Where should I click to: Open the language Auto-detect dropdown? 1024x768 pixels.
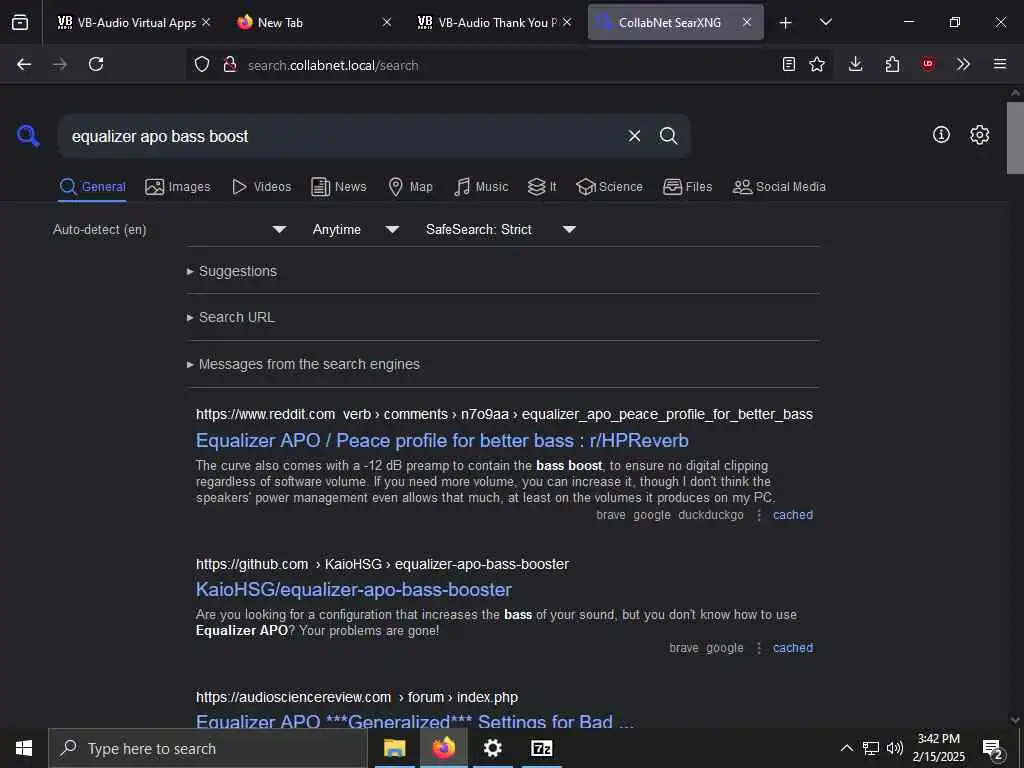point(170,230)
